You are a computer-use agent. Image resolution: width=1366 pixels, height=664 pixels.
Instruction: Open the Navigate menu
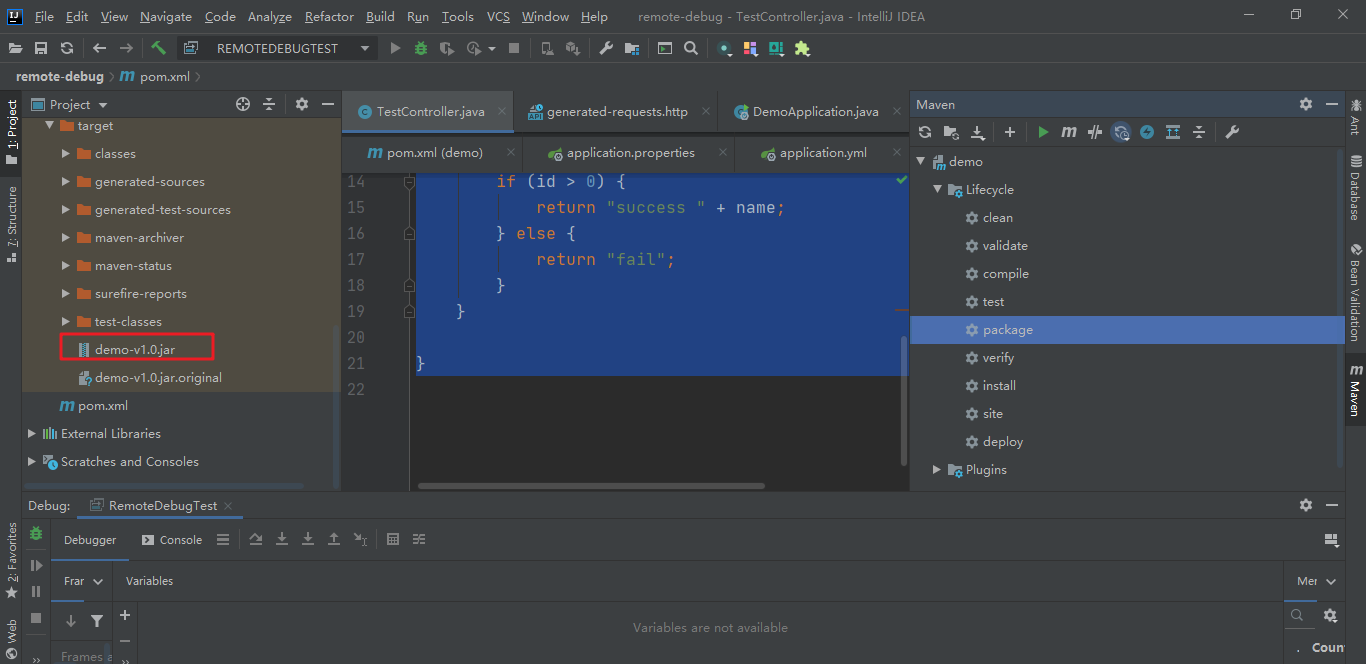coord(166,17)
